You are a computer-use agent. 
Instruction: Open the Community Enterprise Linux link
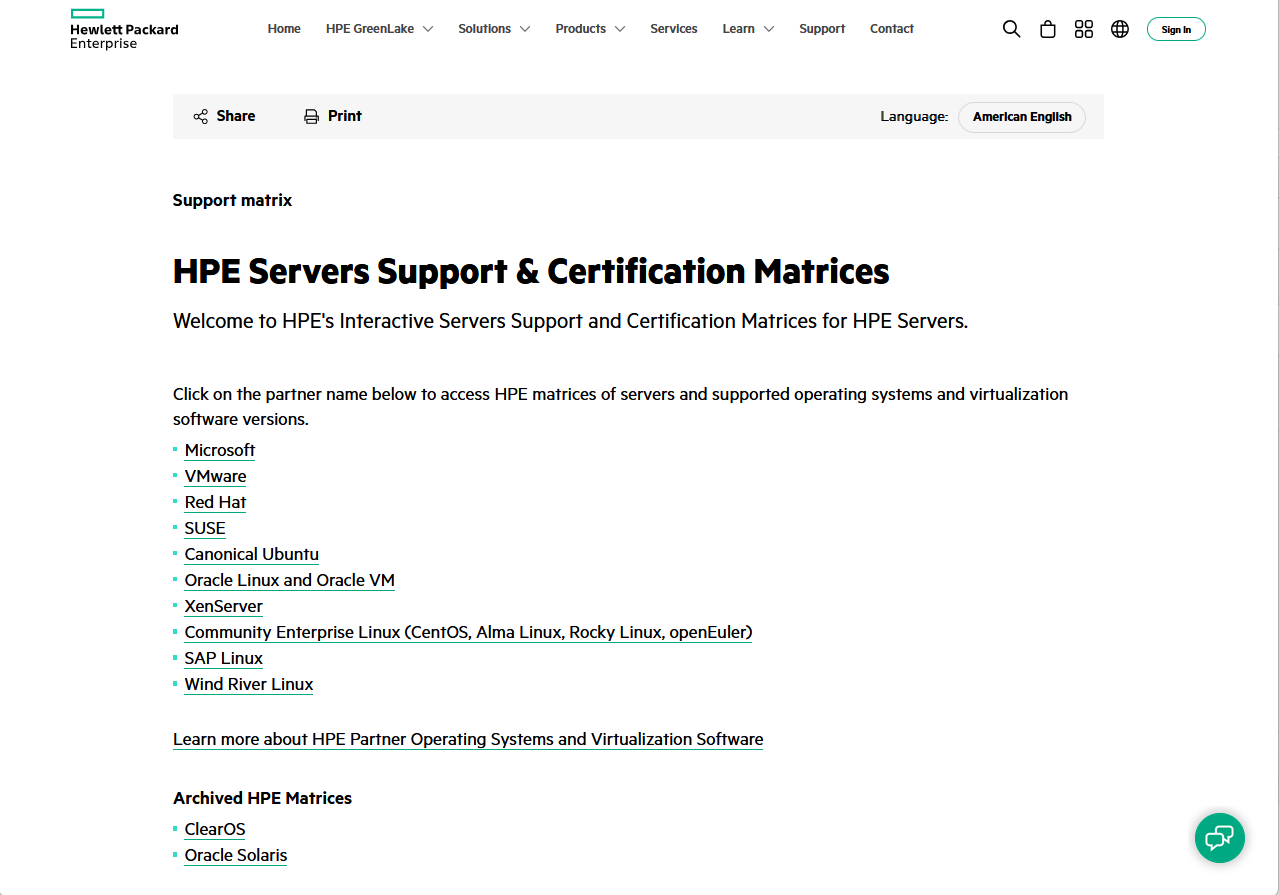468,632
